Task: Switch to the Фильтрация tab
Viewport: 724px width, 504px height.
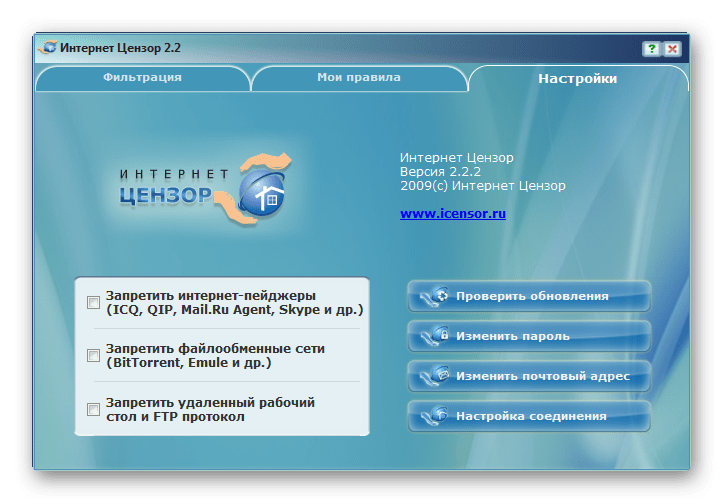Action: click(x=142, y=78)
